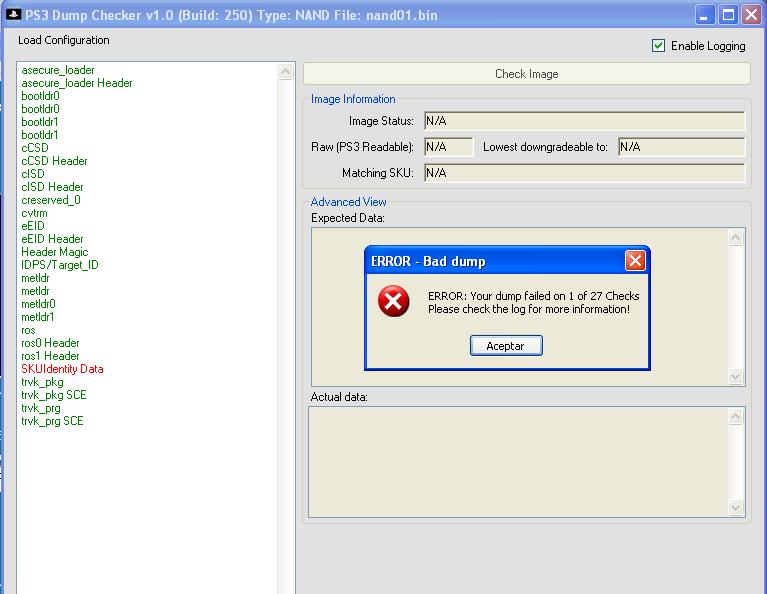Viewport: 767px width, 594px height.
Task: Select the eEID entry
Action: (33, 226)
